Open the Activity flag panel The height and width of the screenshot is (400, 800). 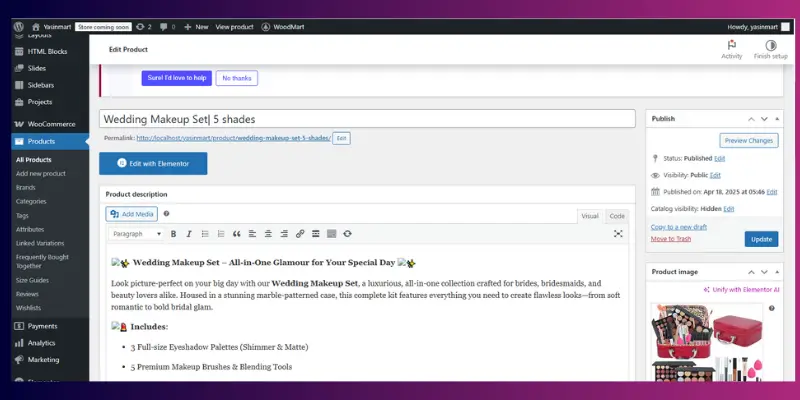tap(732, 49)
